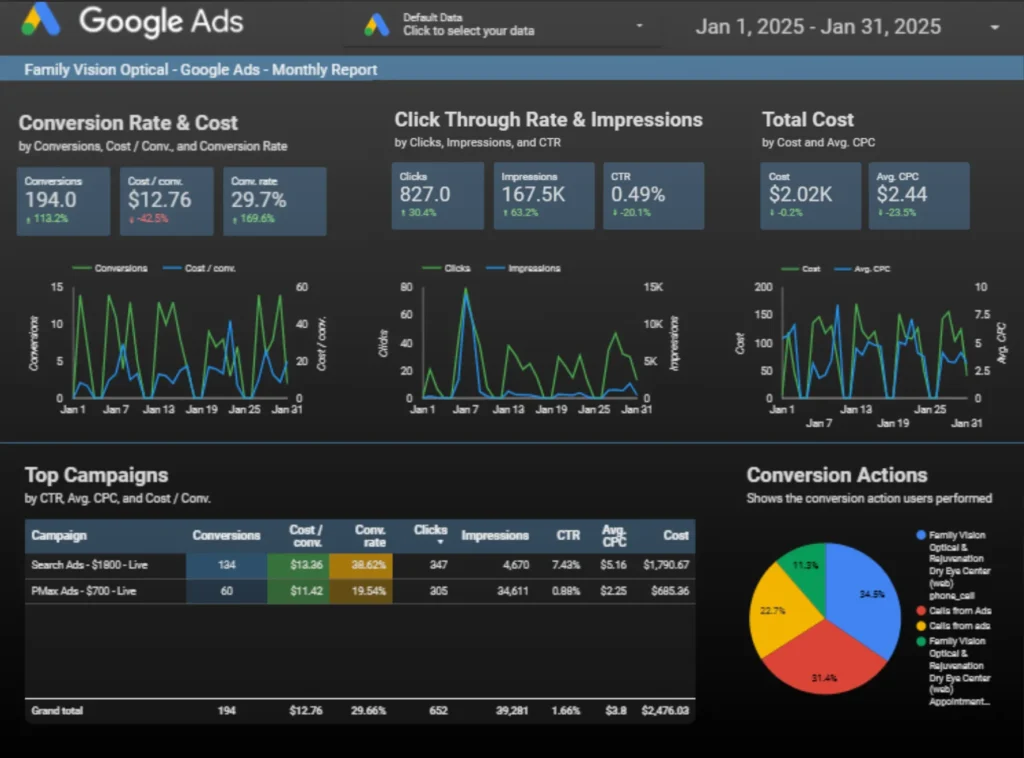
Task: Click the 39,281 grand total impressions
Action: [x=512, y=710]
